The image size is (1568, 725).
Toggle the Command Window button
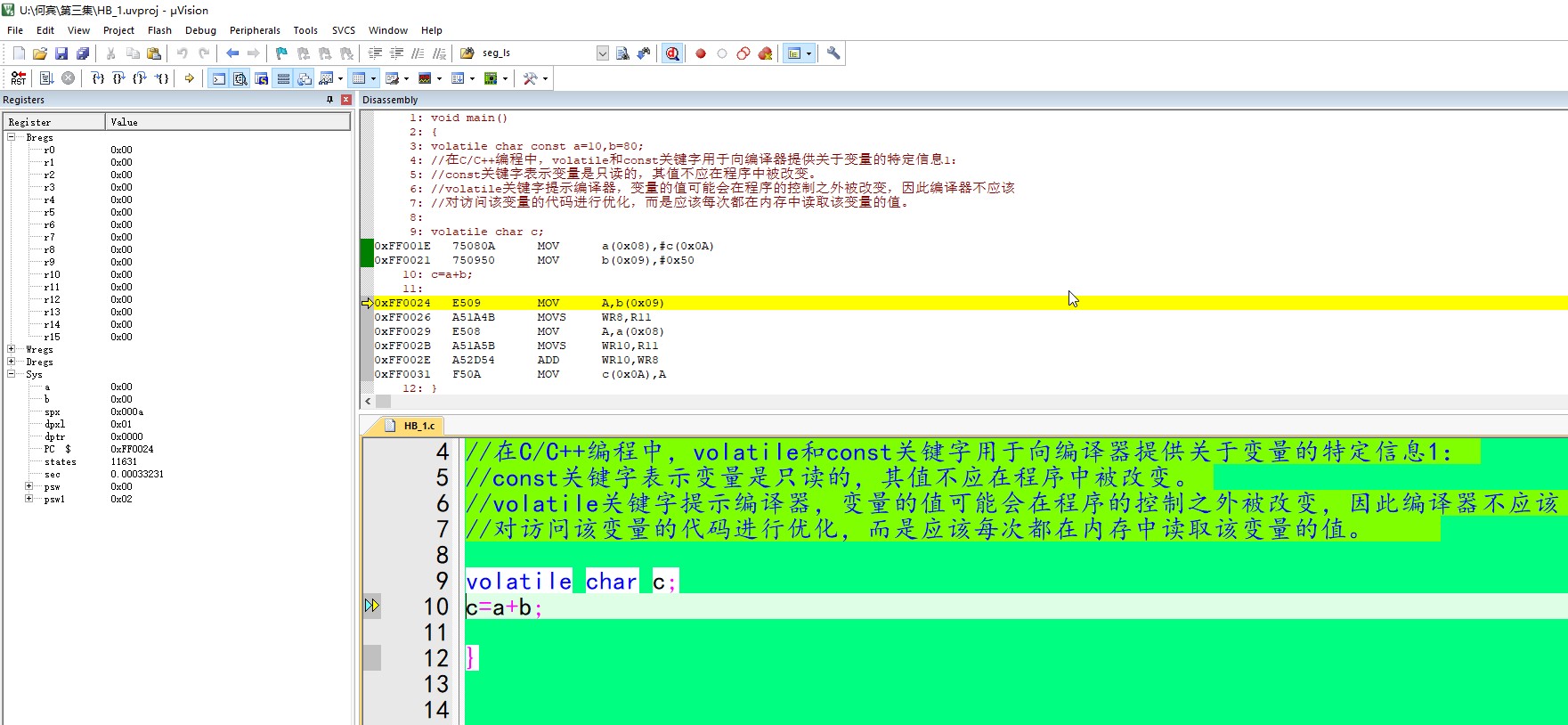pyautogui.click(x=219, y=78)
